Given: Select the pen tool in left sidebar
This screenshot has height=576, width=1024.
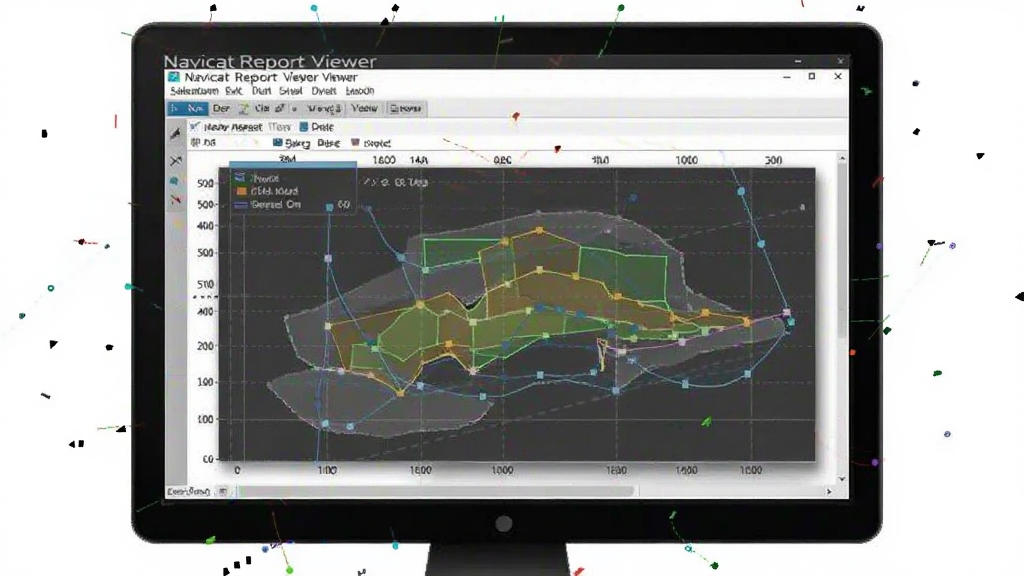Looking at the screenshot, I should tap(176, 134).
